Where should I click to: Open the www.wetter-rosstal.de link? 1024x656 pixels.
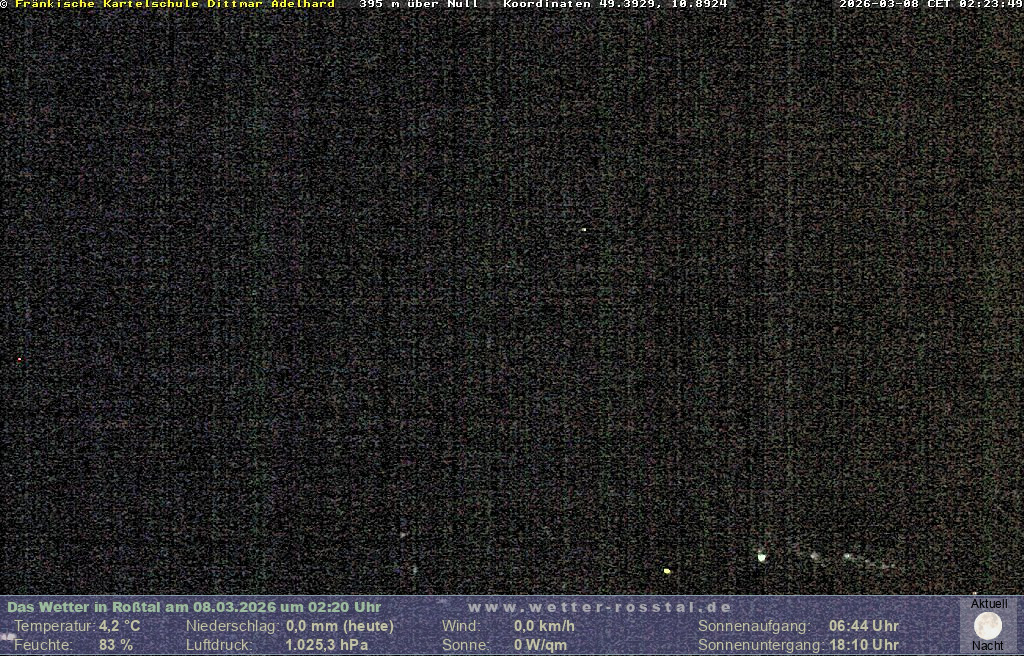pos(600,607)
